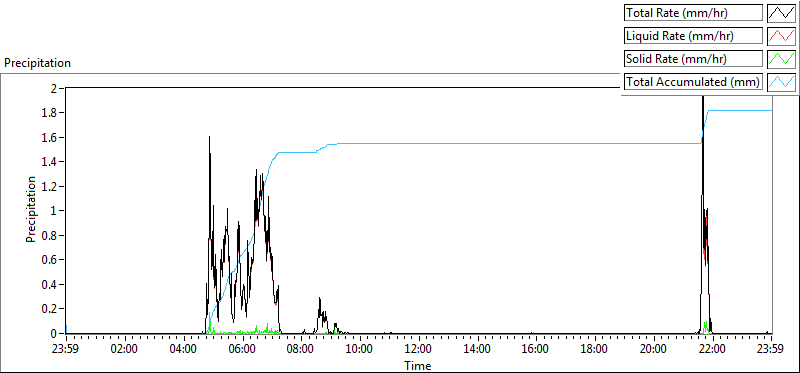Click the blue Total Accumulated legend line icon
This screenshot has height=373, width=800.
781,82
